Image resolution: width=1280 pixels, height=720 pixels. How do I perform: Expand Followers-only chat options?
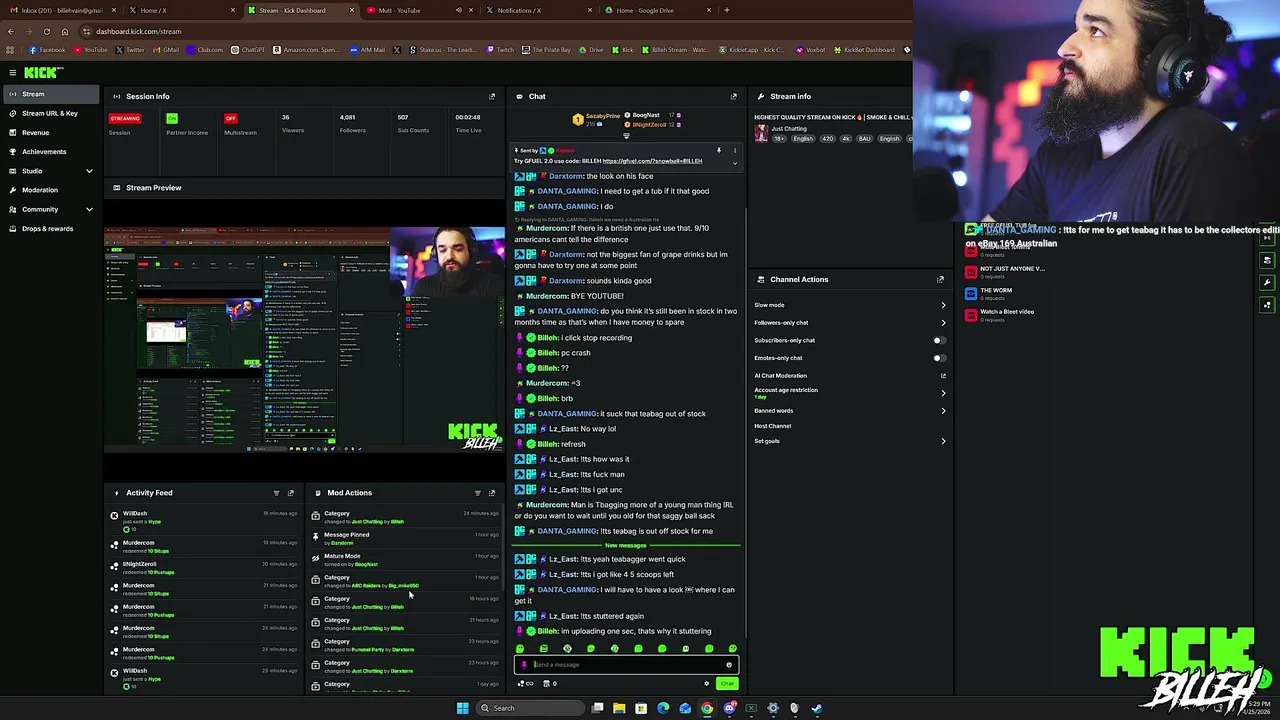click(x=943, y=323)
